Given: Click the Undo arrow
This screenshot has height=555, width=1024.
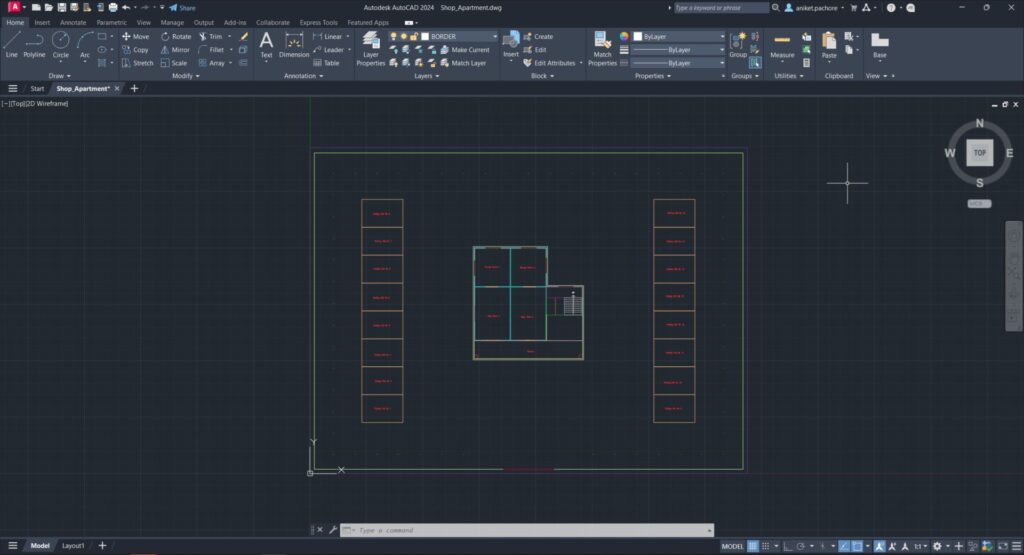Looking at the screenshot, I should 126,8.
